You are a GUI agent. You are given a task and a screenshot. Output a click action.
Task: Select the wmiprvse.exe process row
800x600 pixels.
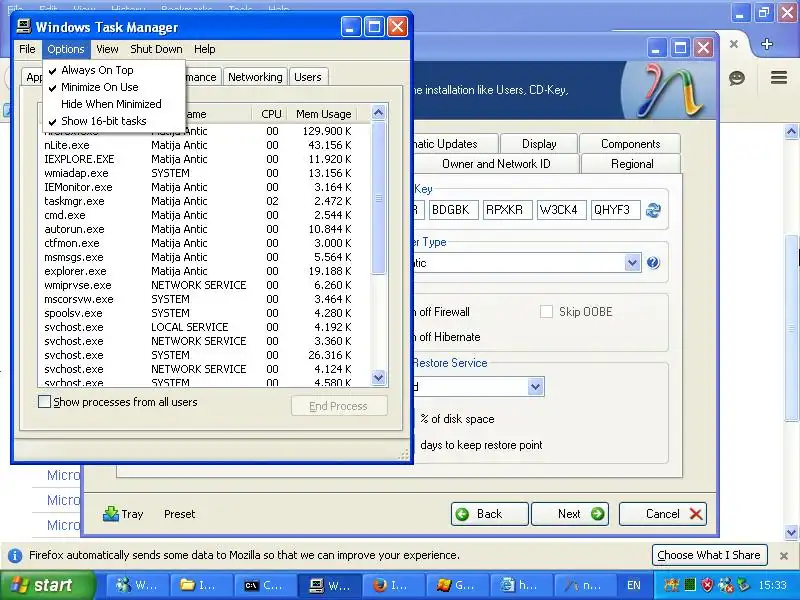tap(204, 285)
